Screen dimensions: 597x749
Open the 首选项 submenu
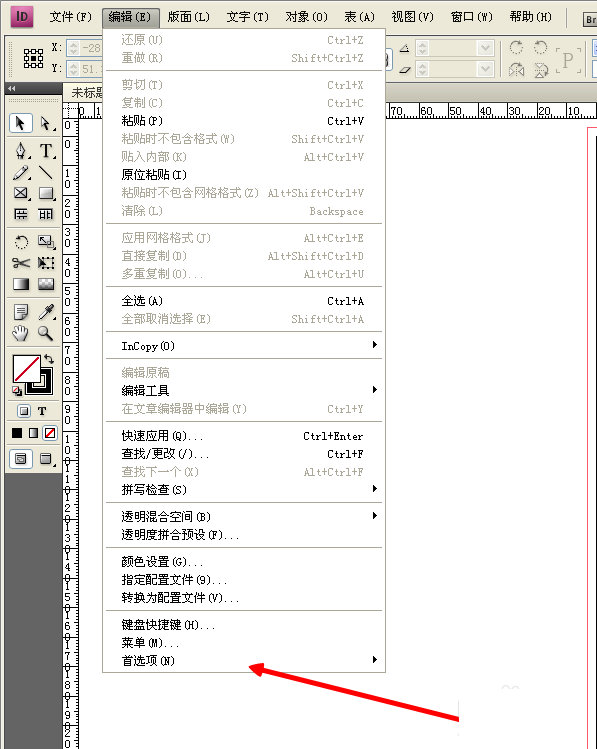pos(244,660)
